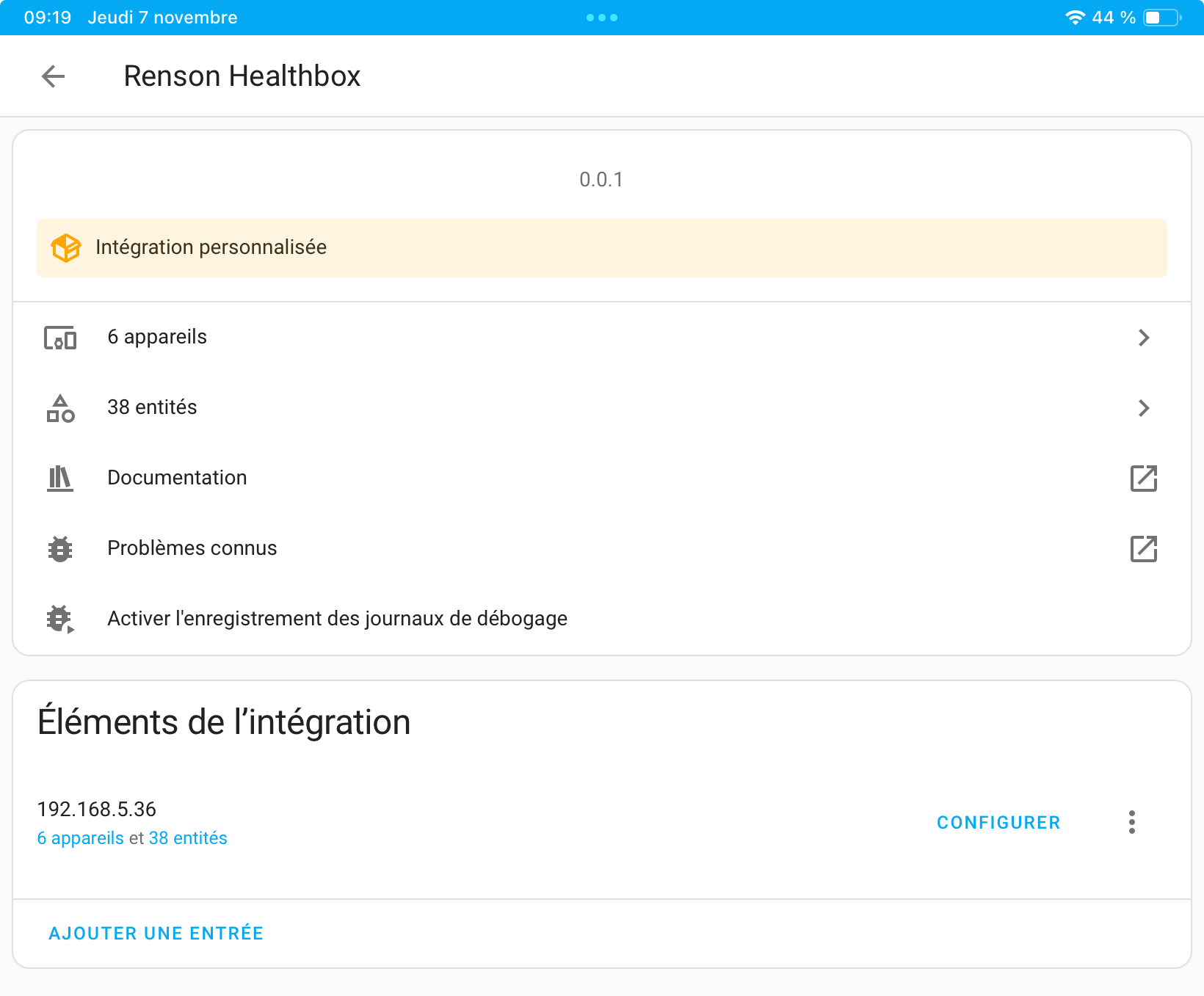Click the version number 0.0.1

pyautogui.click(x=601, y=180)
